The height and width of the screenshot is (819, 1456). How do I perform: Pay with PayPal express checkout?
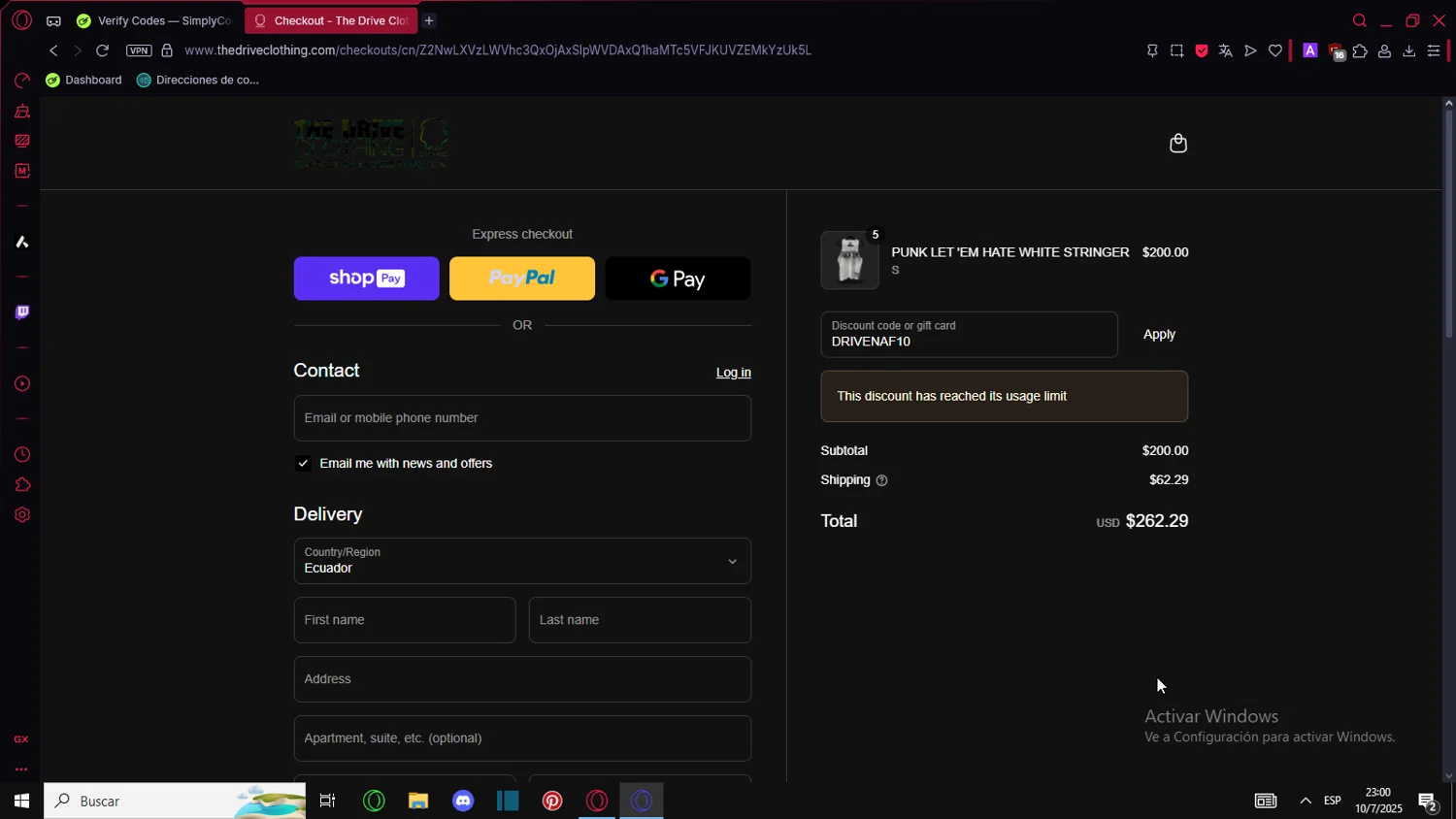522,278
